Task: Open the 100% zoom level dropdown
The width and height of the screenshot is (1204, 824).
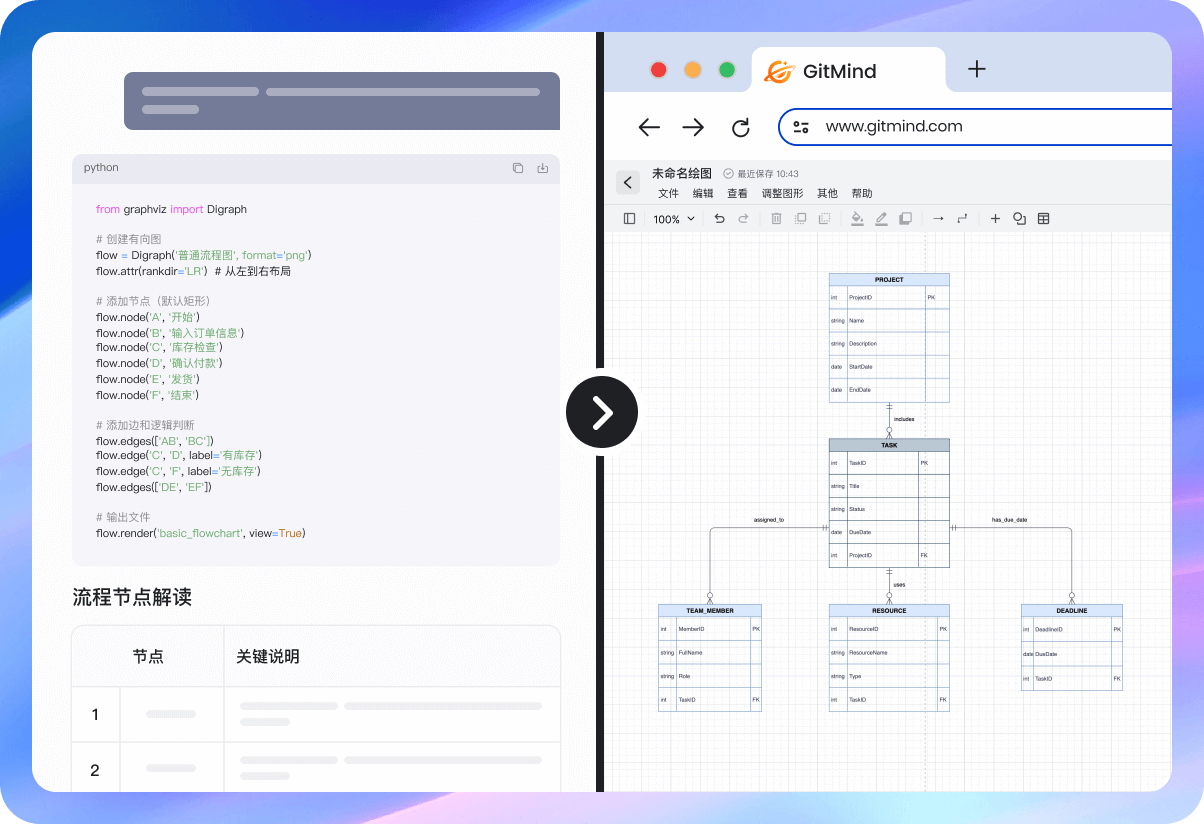Action: (673, 218)
